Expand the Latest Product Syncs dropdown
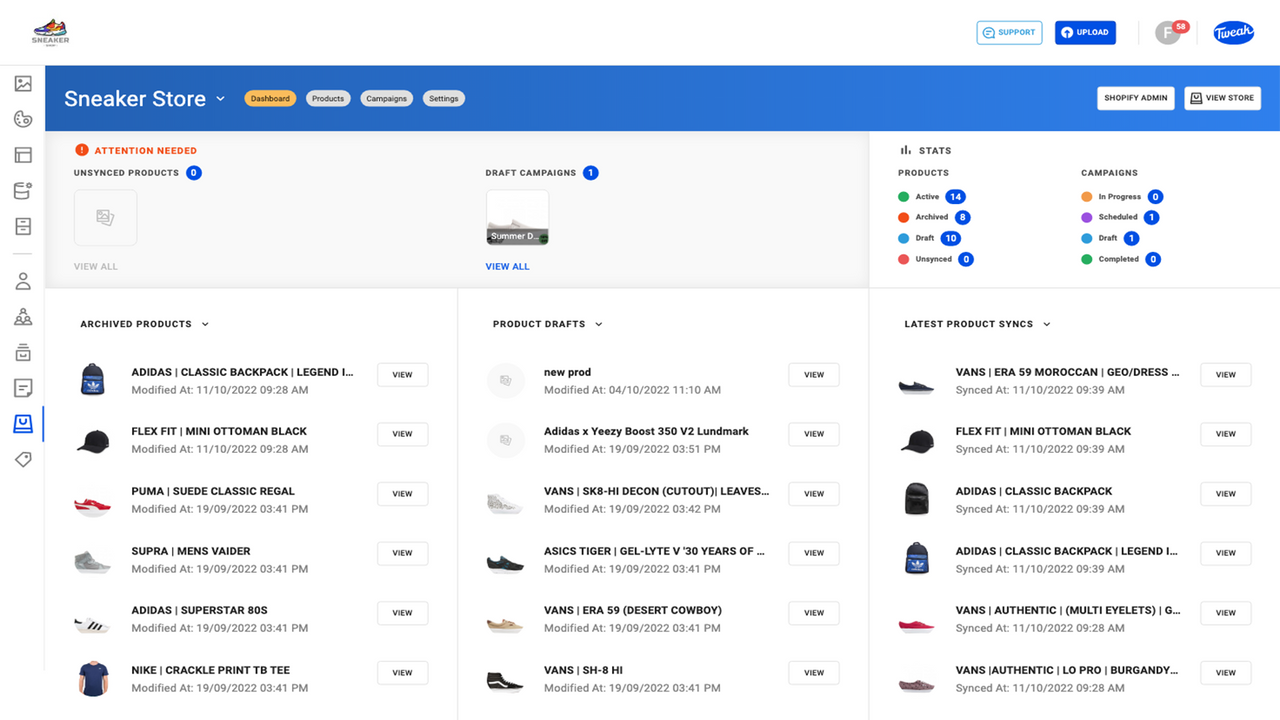 pyautogui.click(x=1047, y=324)
